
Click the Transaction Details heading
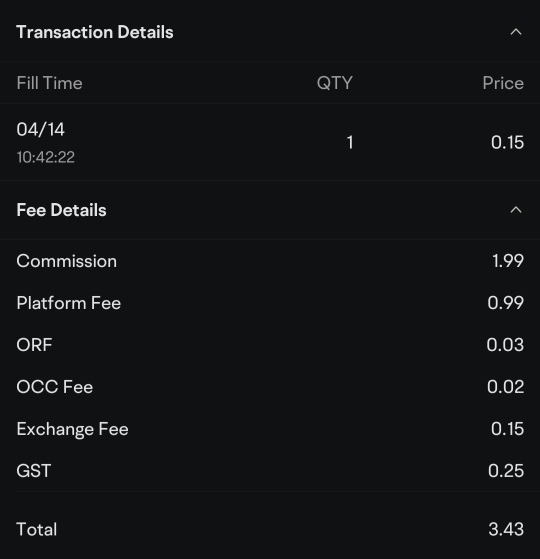point(95,32)
